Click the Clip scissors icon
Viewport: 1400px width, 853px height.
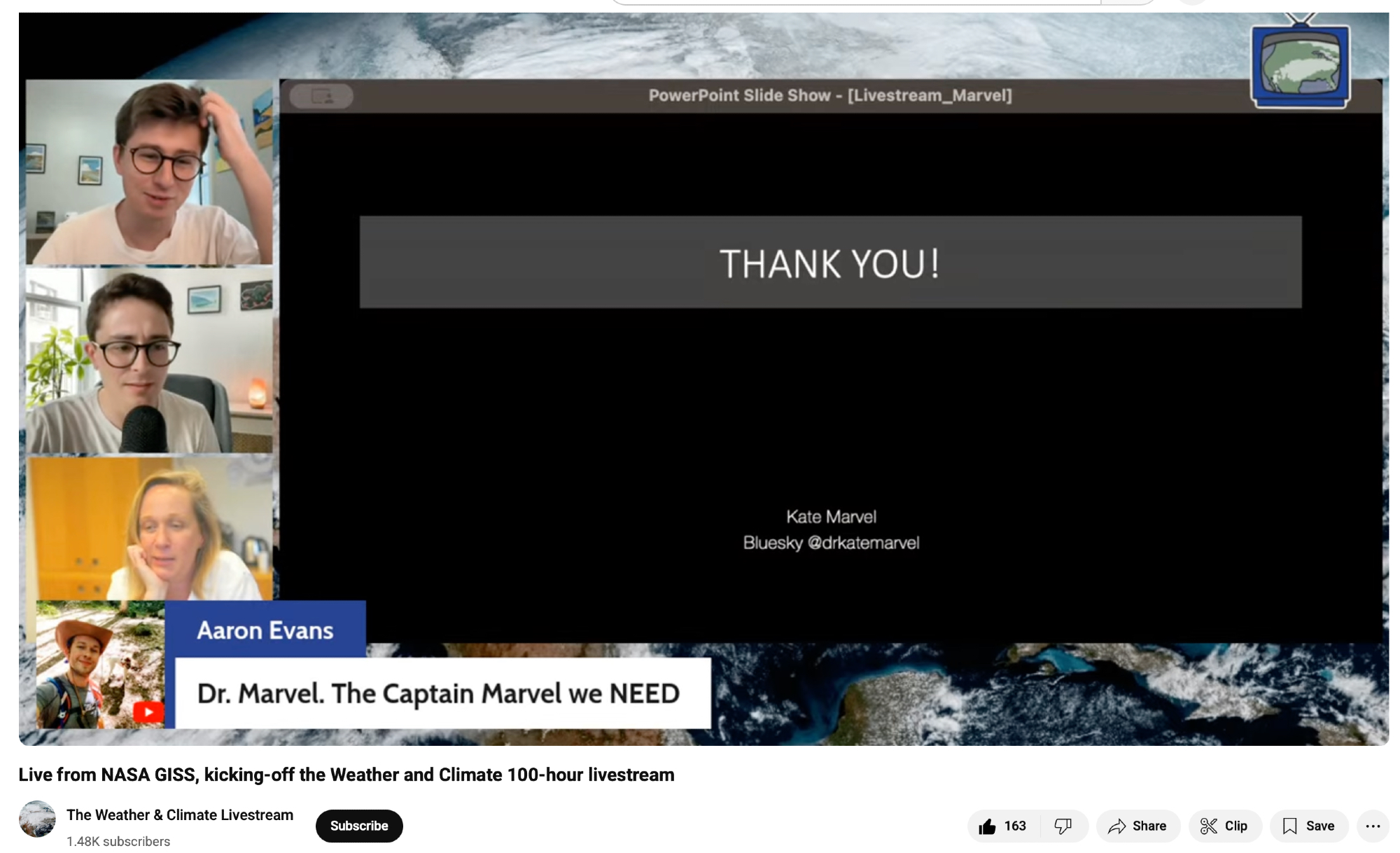(1208, 826)
